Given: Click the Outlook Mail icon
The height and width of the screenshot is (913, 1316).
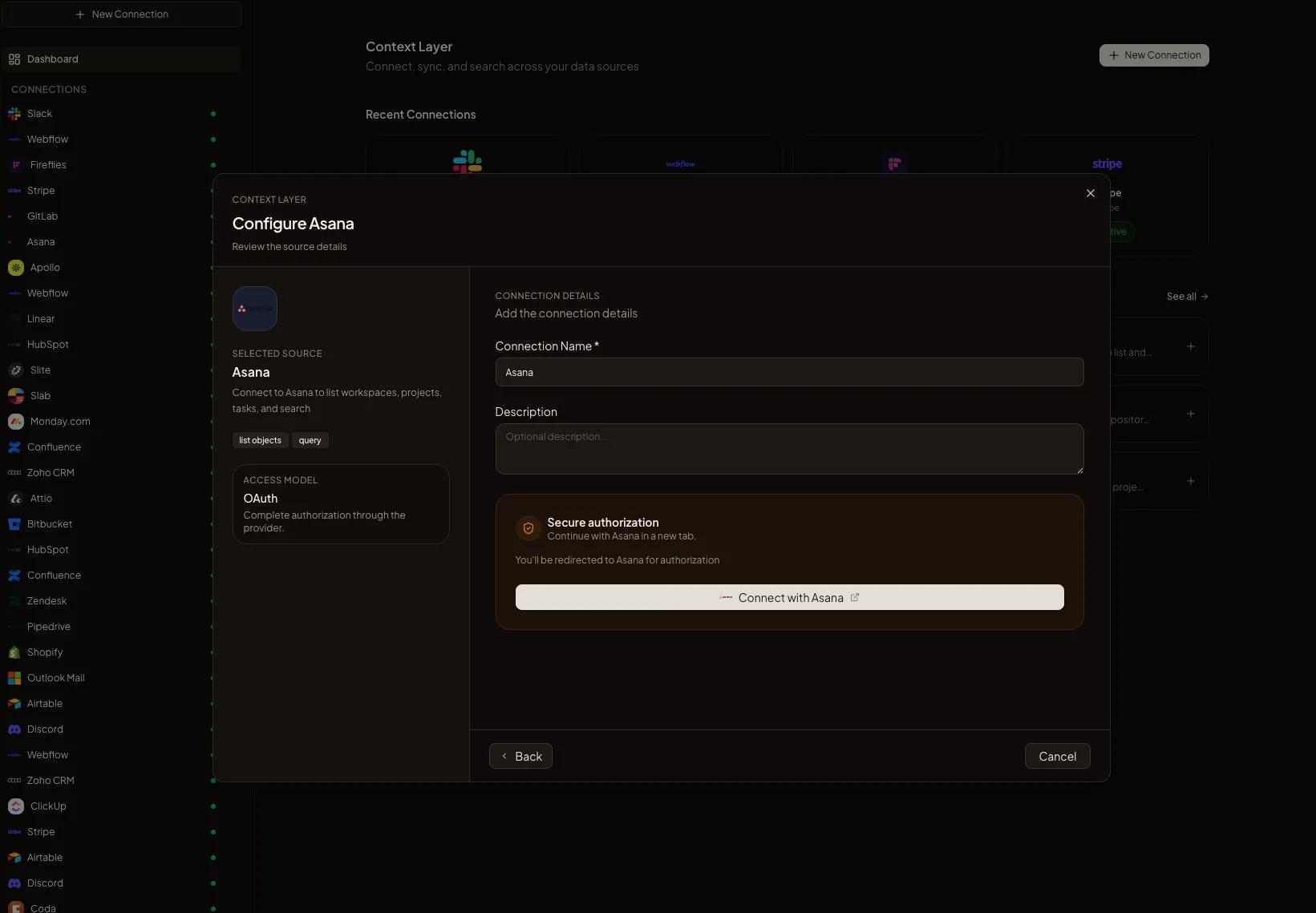Looking at the screenshot, I should click(x=14, y=678).
